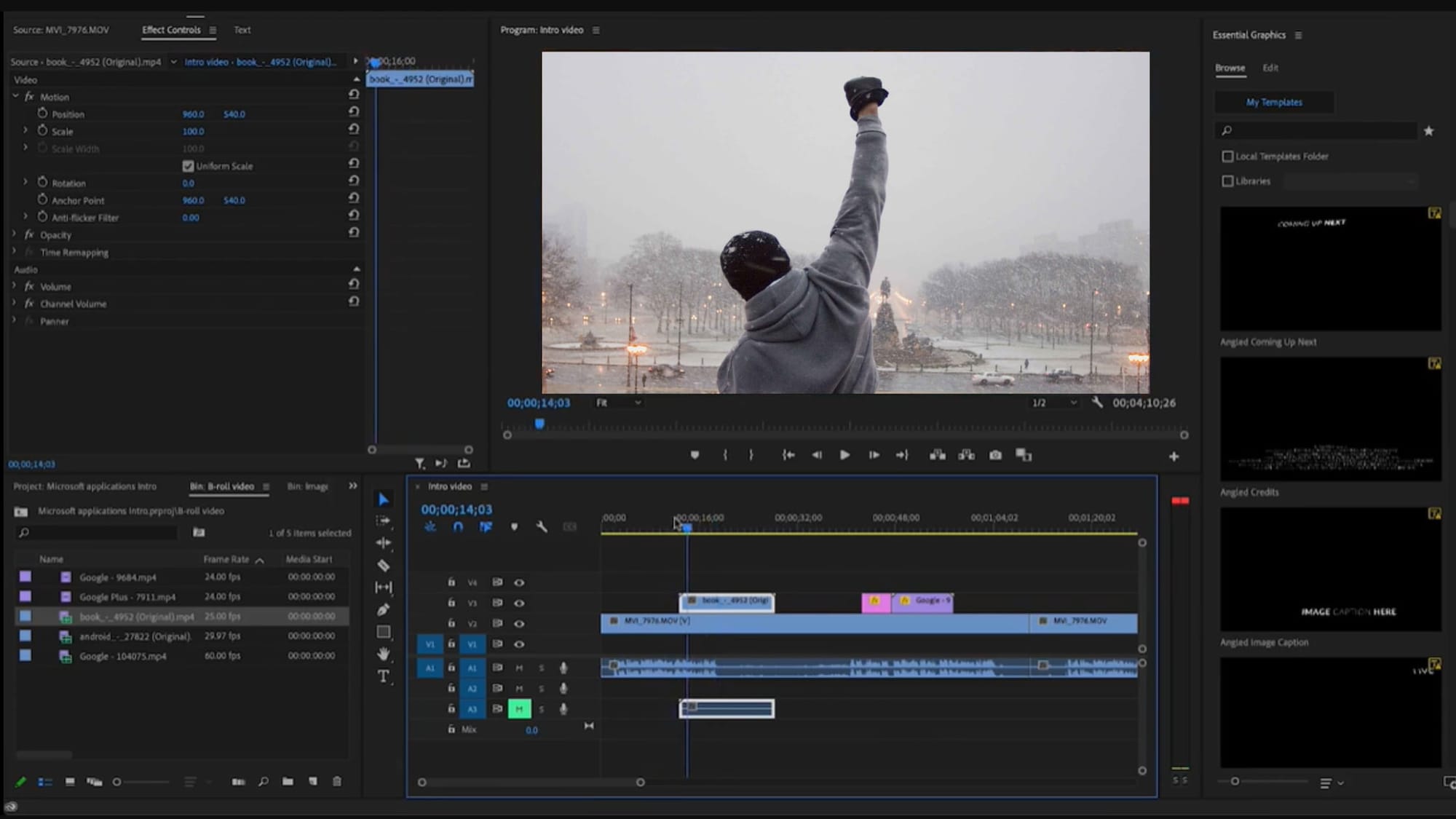Open the 1/2 playback resolution dropdown
Screen dimensions: 1456x819
[x=1053, y=403]
